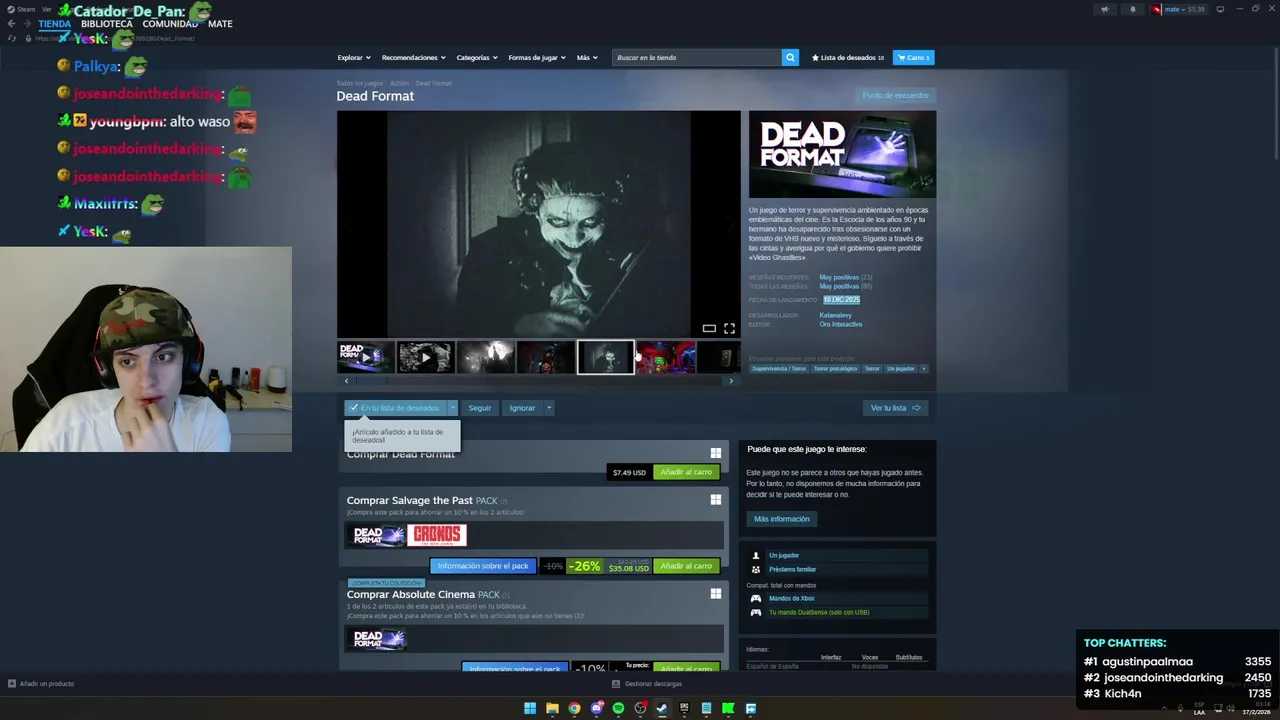Click the Mandos de Xbox link

pos(791,598)
